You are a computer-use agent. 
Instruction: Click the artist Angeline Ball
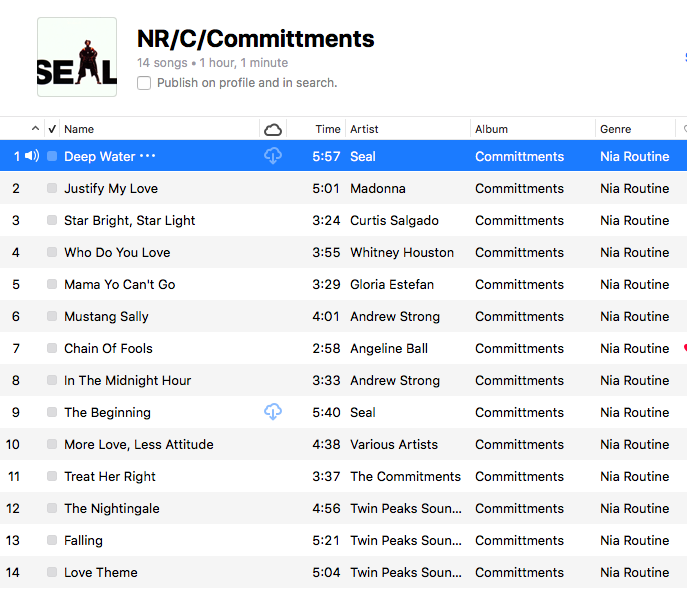[x=389, y=349]
